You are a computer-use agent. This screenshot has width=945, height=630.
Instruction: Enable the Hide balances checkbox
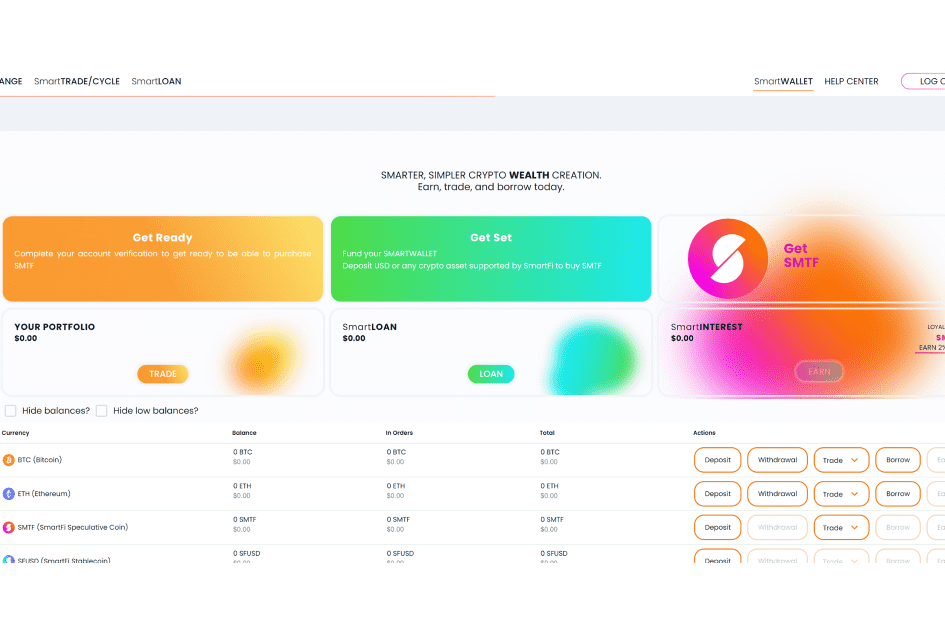(x=10, y=410)
